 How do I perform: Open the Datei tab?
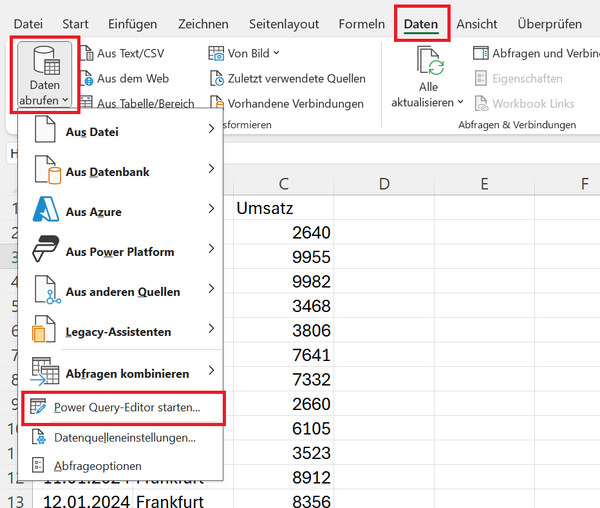click(x=28, y=24)
